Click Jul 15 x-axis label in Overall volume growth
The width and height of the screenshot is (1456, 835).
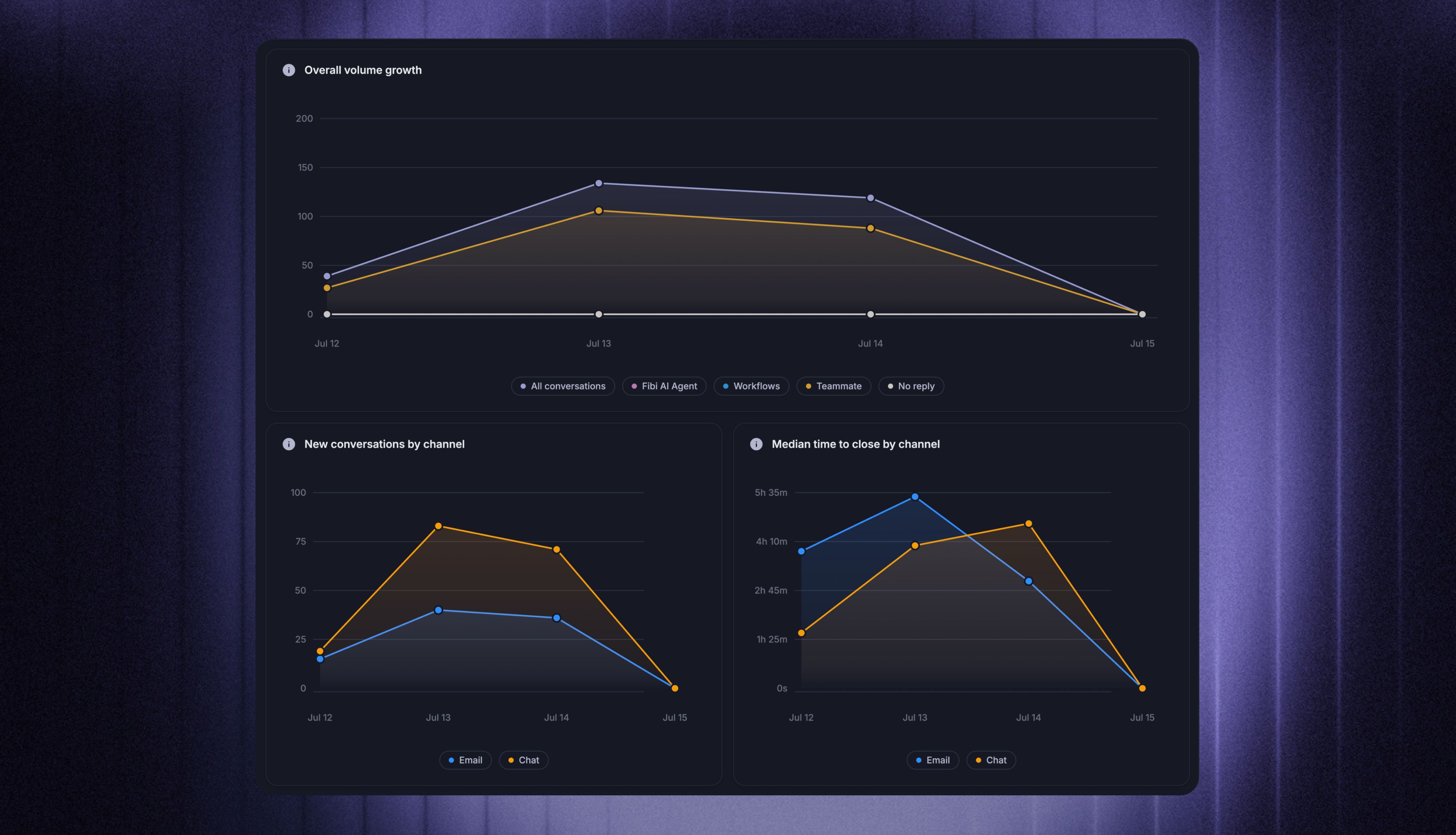pos(1142,344)
